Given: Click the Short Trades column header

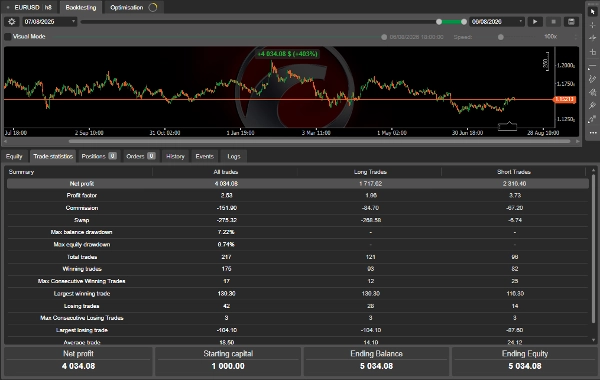Looking at the screenshot, I should [x=514, y=172].
